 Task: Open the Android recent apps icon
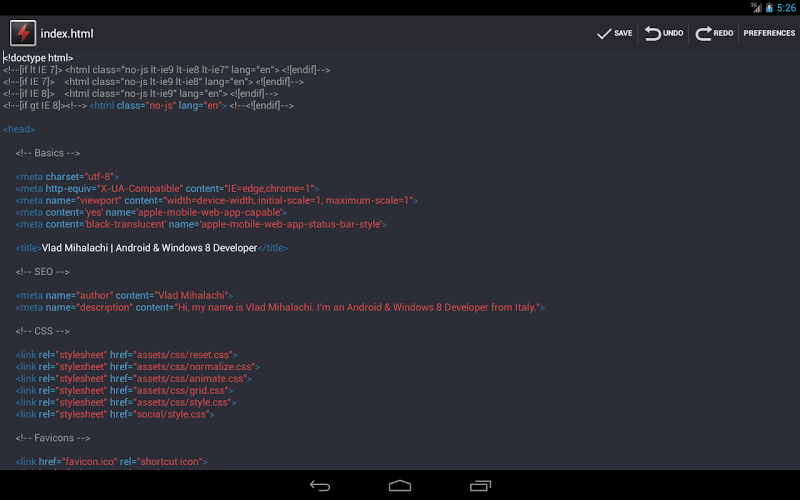[480, 486]
